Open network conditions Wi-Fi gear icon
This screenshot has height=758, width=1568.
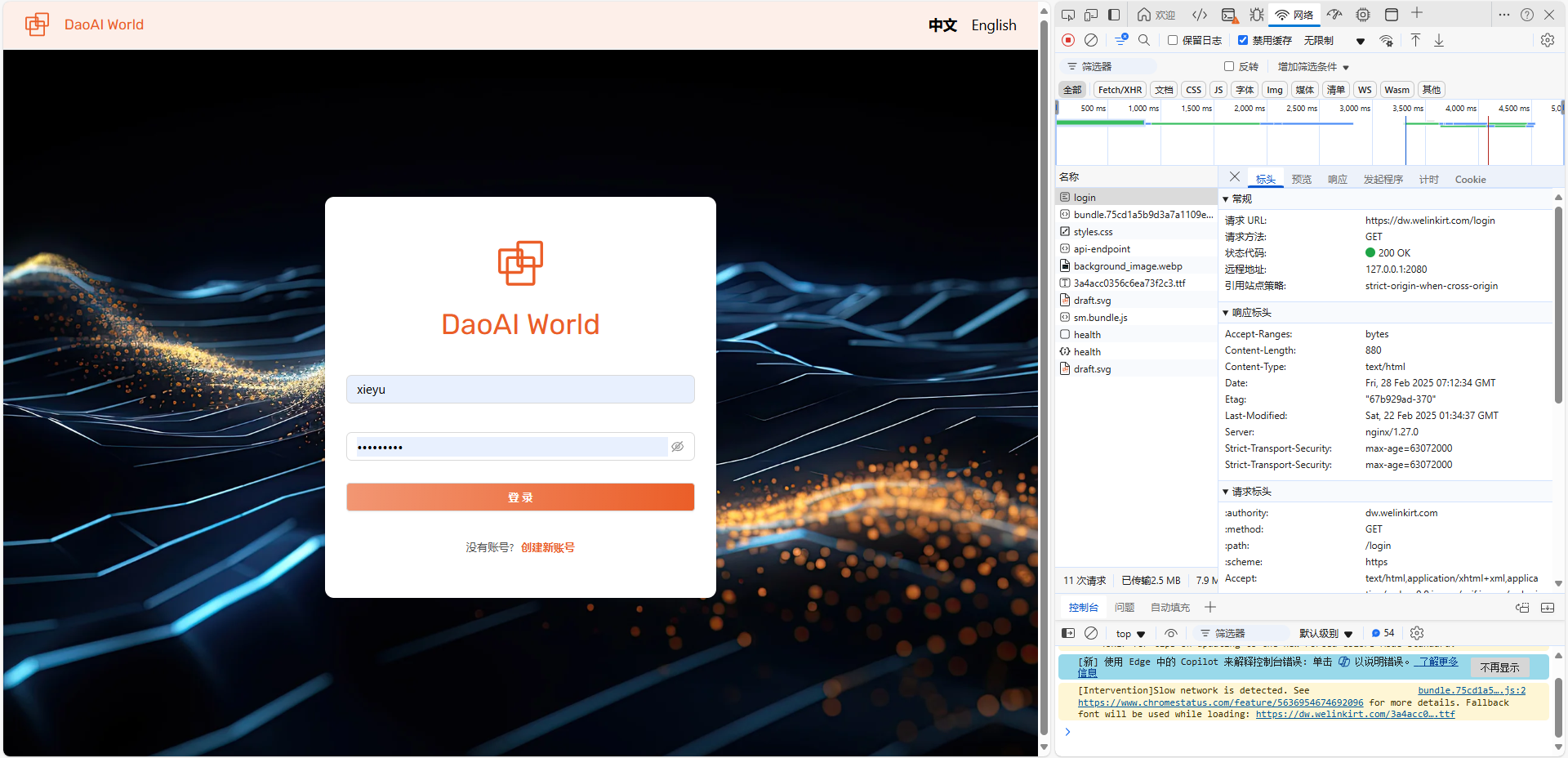pyautogui.click(x=1387, y=40)
